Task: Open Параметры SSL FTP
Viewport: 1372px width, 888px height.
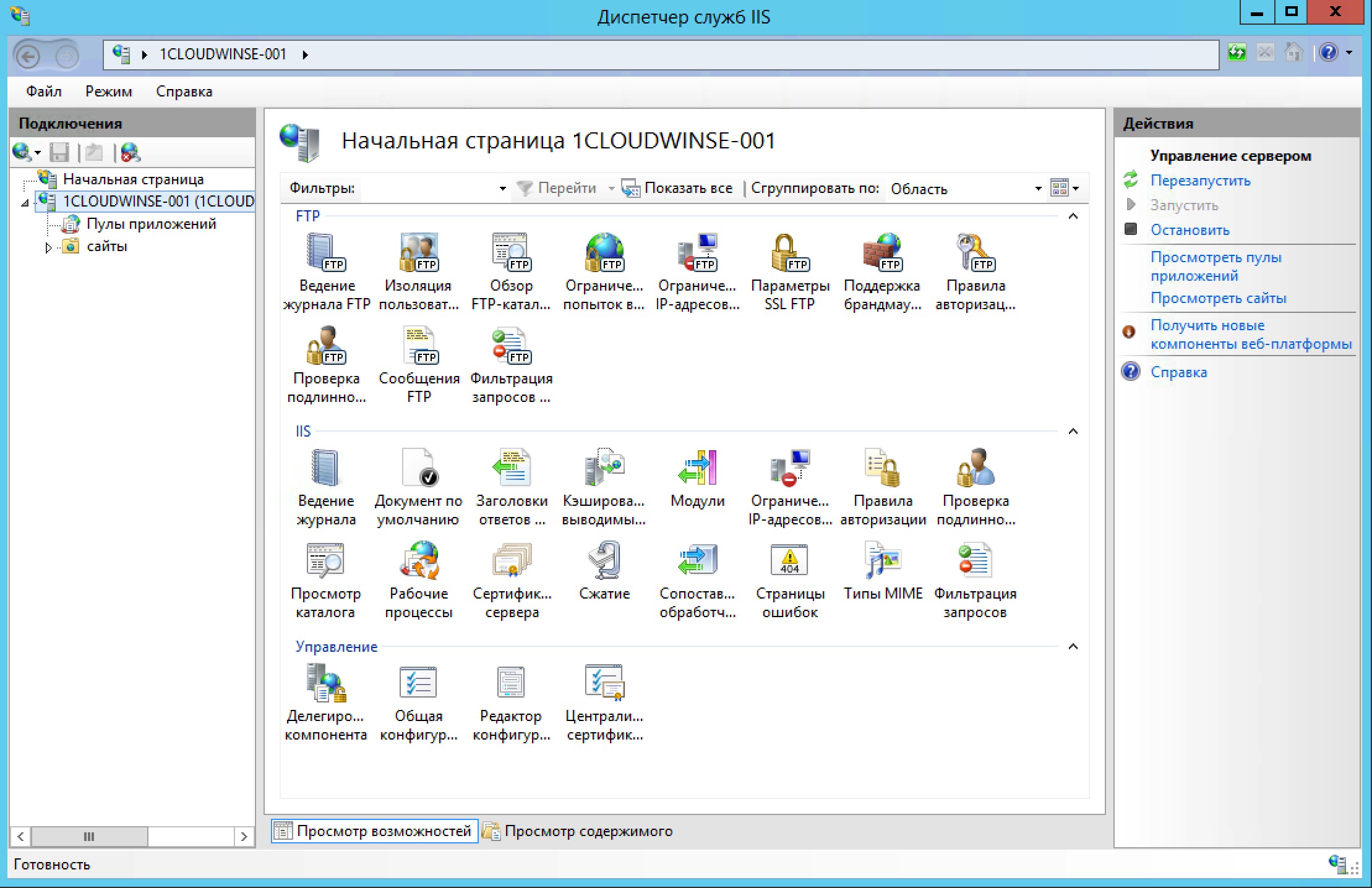Action: (790, 272)
